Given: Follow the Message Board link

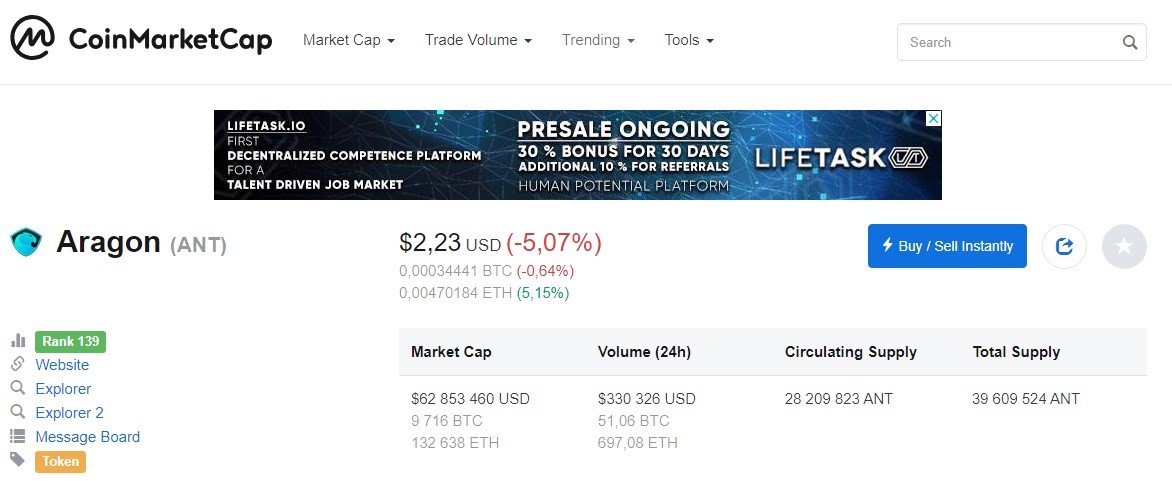Looking at the screenshot, I should [87, 436].
